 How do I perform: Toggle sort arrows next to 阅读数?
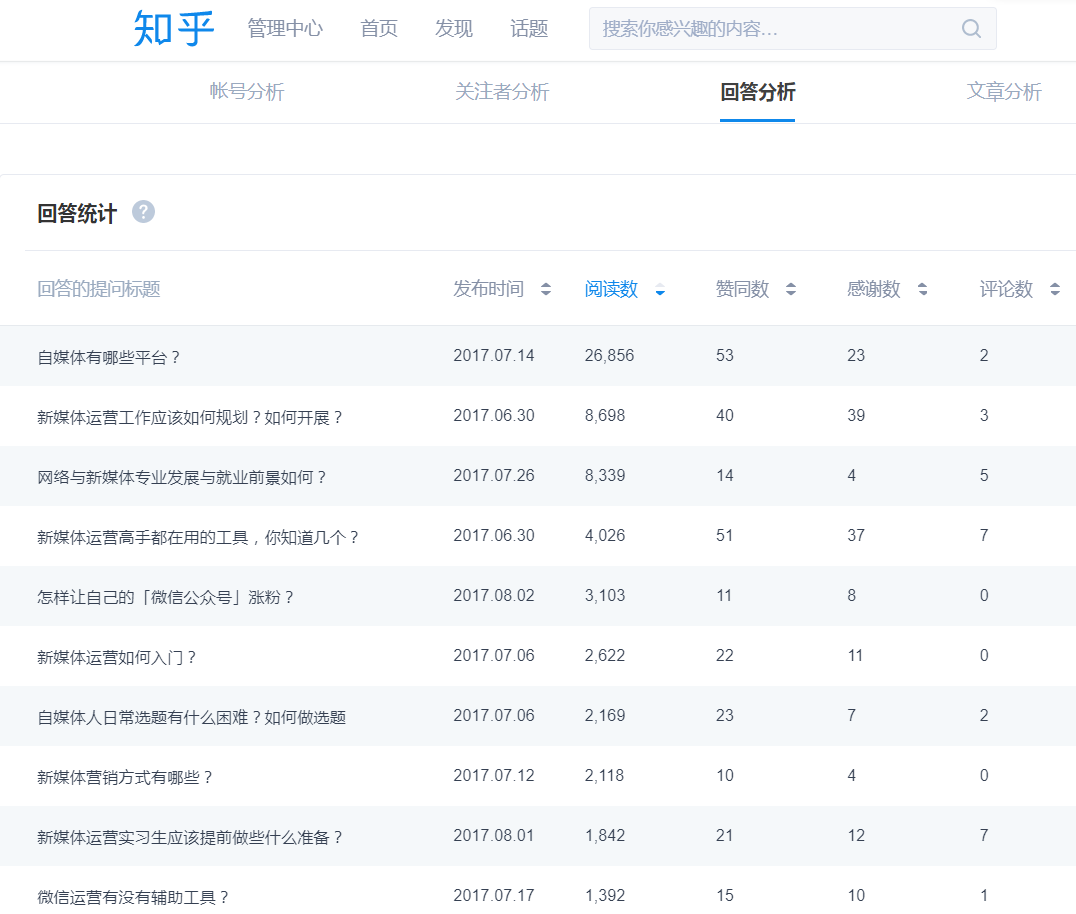click(660, 289)
